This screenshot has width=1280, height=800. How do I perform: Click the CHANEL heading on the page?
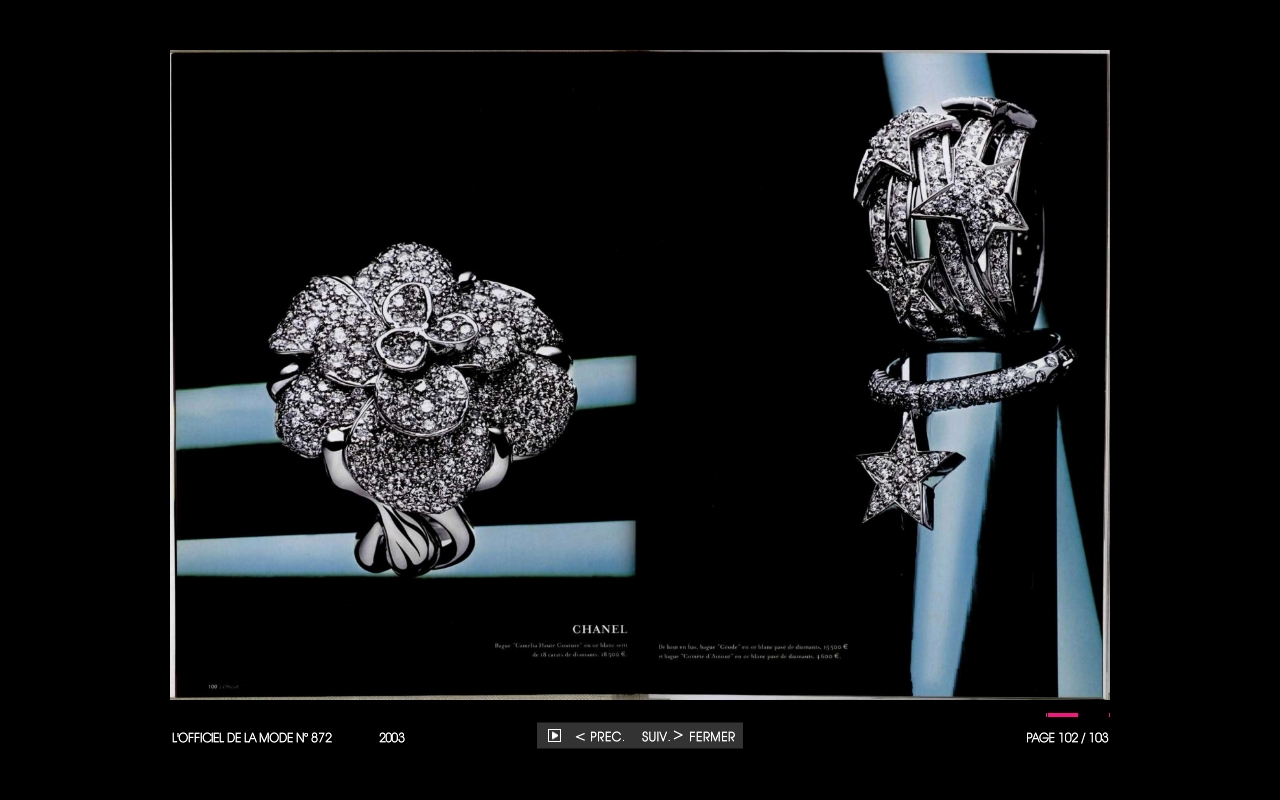click(x=599, y=629)
